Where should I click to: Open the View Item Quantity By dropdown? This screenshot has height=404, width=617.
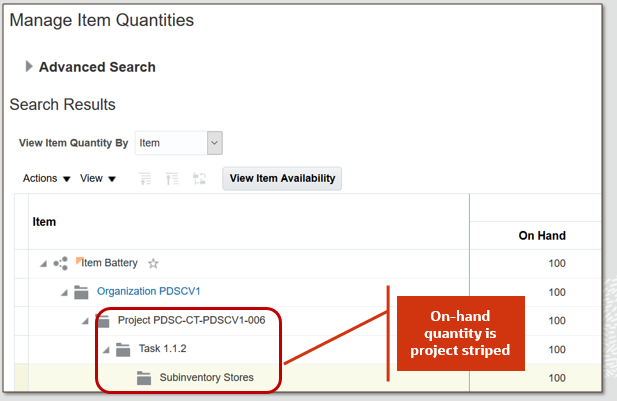214,143
